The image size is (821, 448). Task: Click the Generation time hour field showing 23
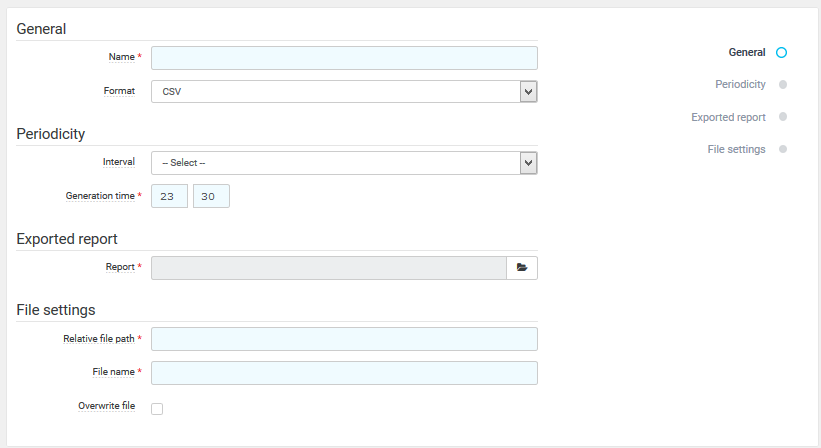(x=169, y=197)
